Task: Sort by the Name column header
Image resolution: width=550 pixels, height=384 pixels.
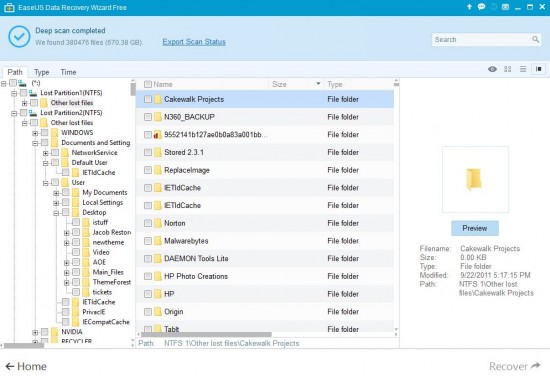Action: tap(163, 84)
